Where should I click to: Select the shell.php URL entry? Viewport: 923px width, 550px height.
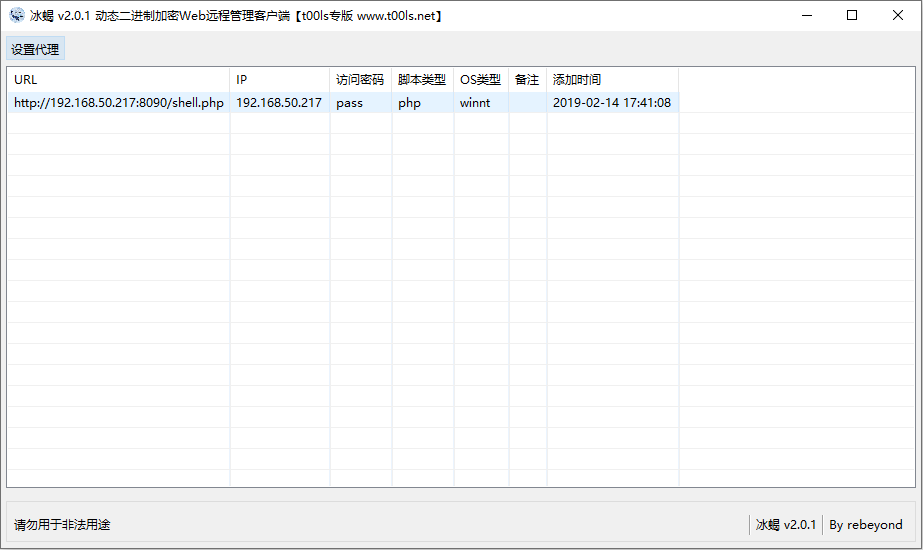point(118,103)
